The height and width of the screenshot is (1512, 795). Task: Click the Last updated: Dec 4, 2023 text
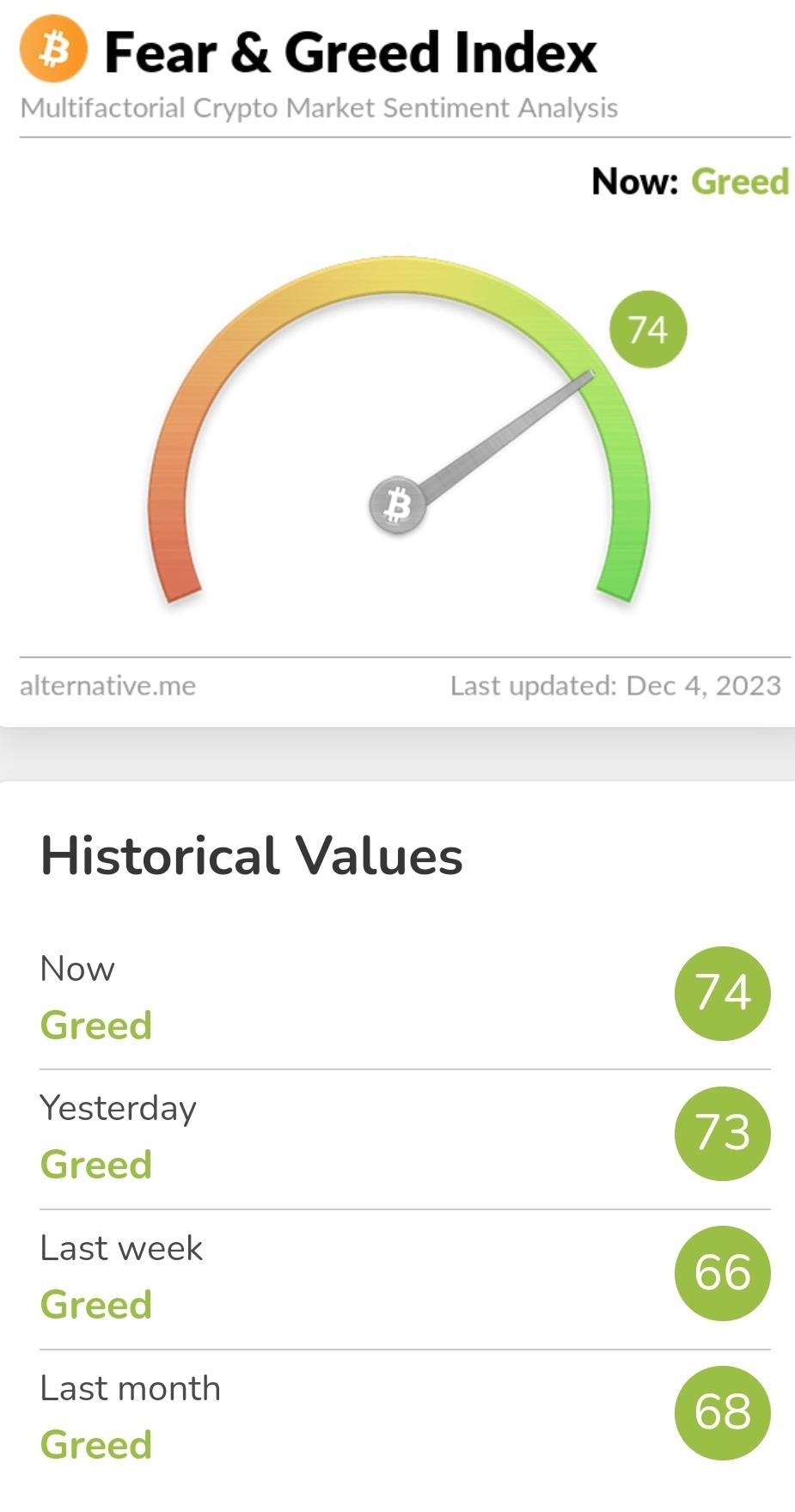point(615,686)
